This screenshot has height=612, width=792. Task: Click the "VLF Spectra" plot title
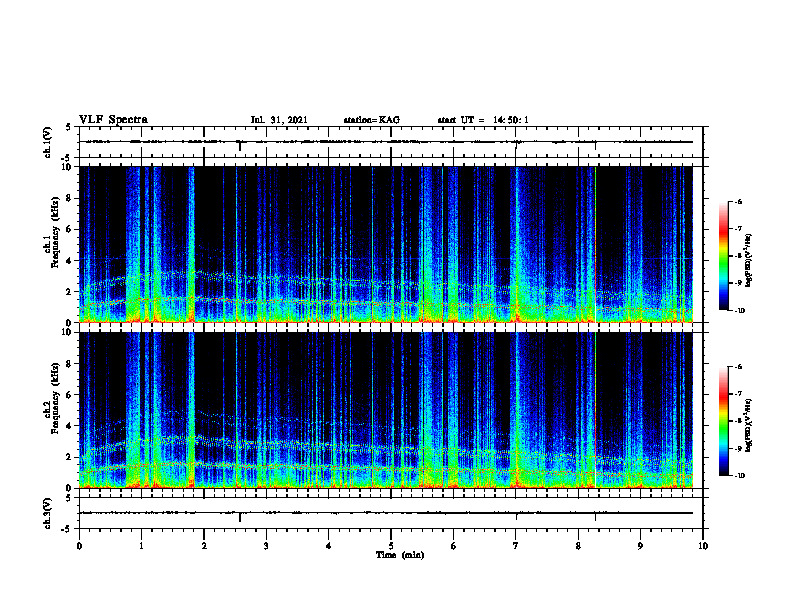(113, 120)
